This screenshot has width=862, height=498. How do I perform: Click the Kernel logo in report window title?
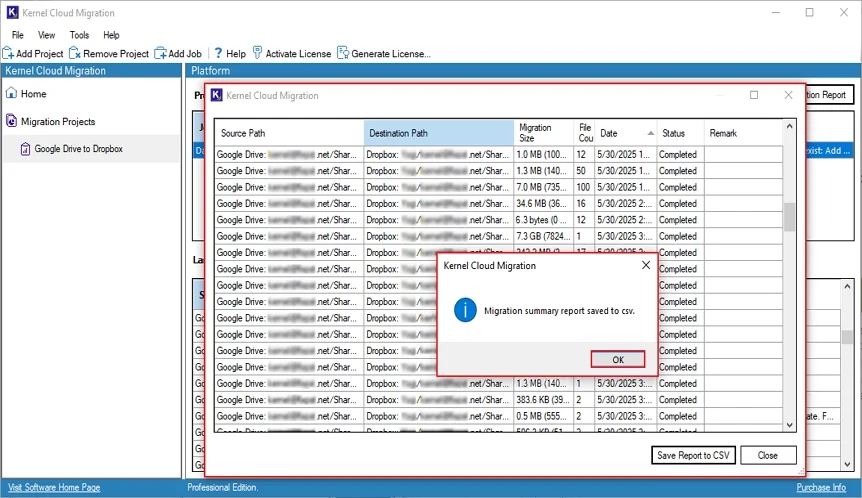click(x=217, y=95)
